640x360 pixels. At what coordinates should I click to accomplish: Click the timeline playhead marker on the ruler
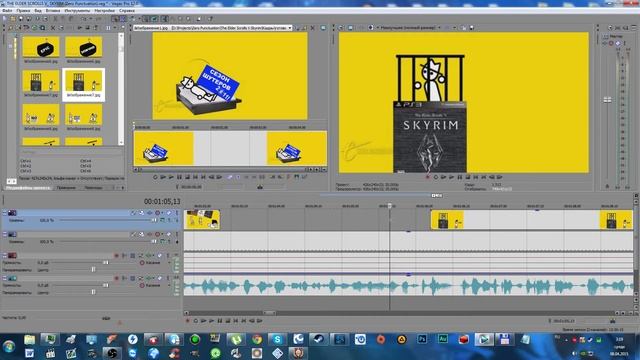[389, 206]
